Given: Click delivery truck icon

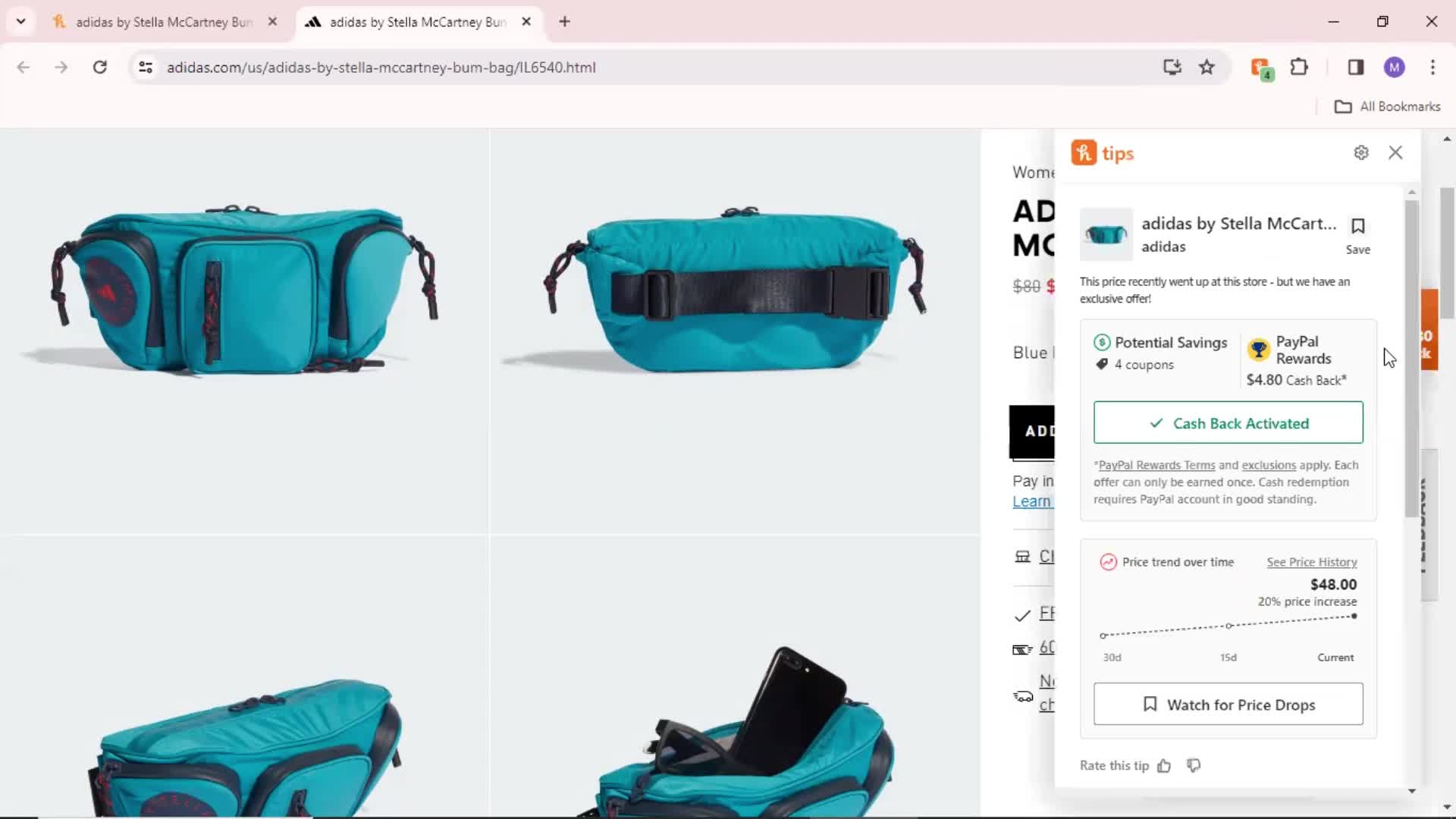Looking at the screenshot, I should tap(1023, 696).
